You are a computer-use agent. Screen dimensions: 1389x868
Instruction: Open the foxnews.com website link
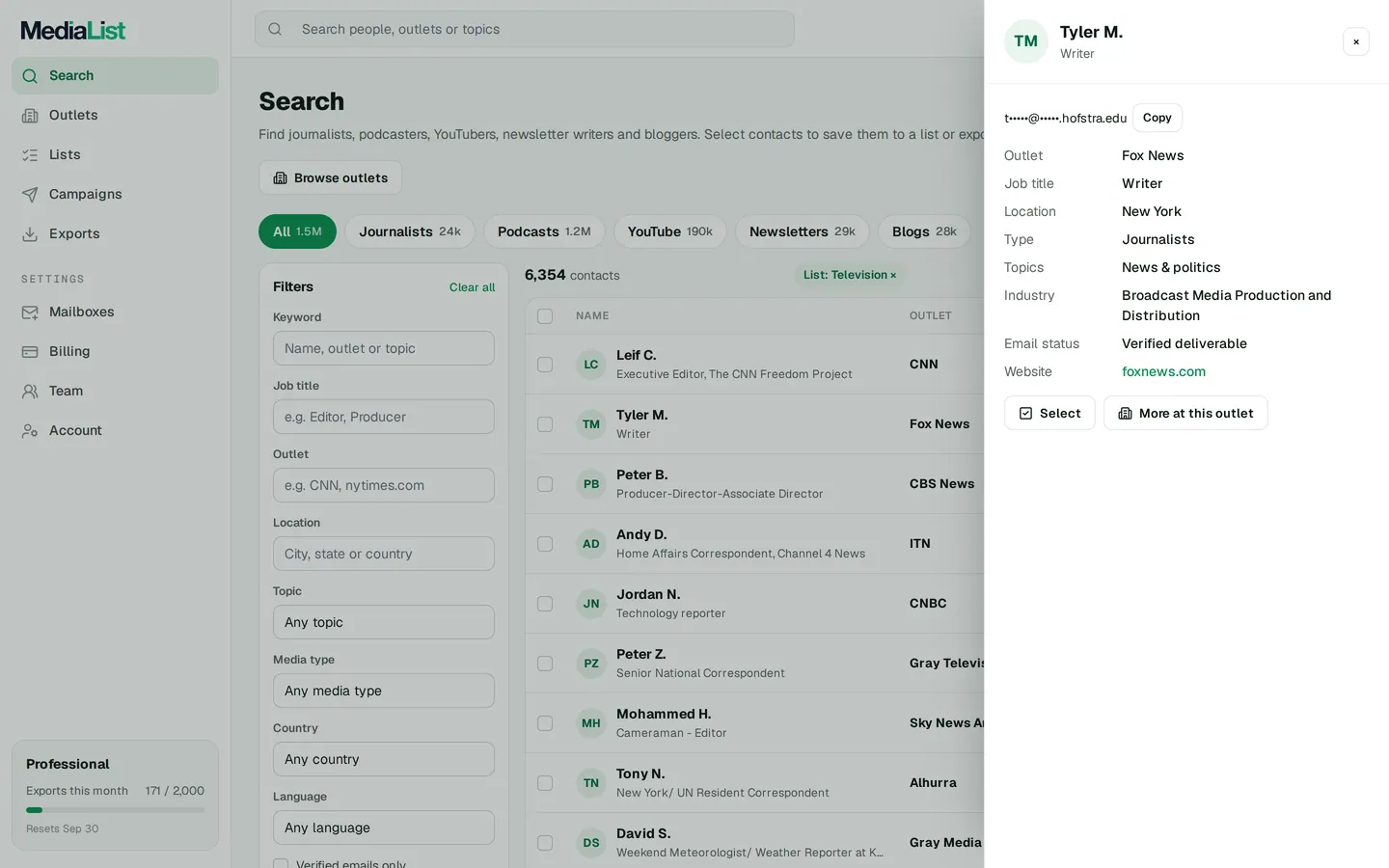click(x=1163, y=371)
